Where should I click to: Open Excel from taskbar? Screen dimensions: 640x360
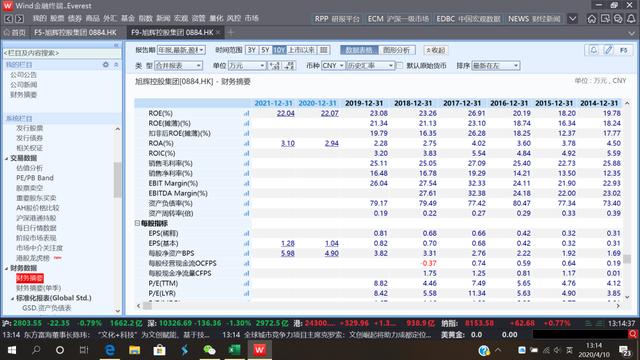pyautogui.click(x=234, y=350)
